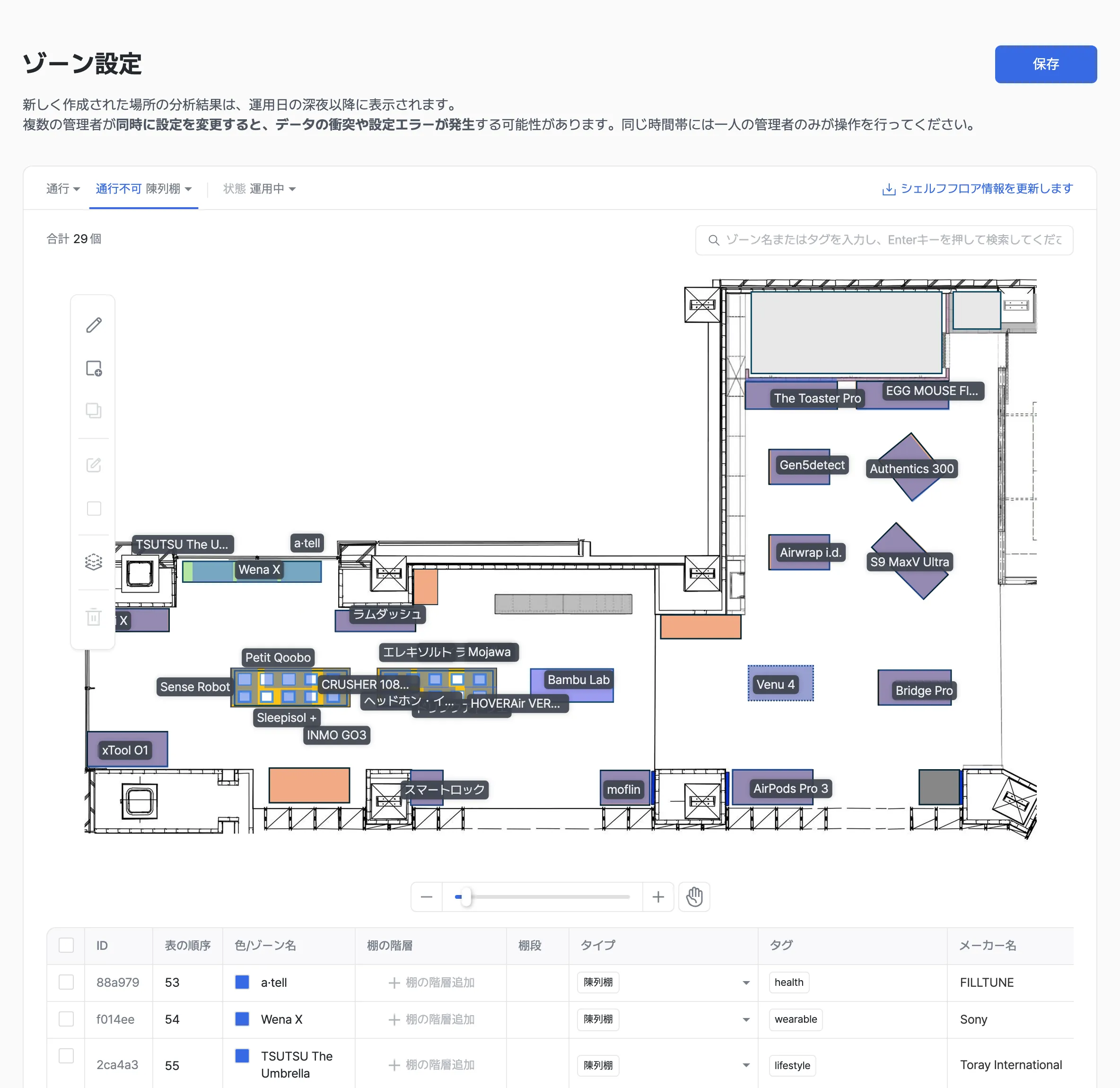Viewport: 1120px width, 1088px height.
Task: Check the row checkbox for a·tell
Action: pyautogui.click(x=66, y=983)
